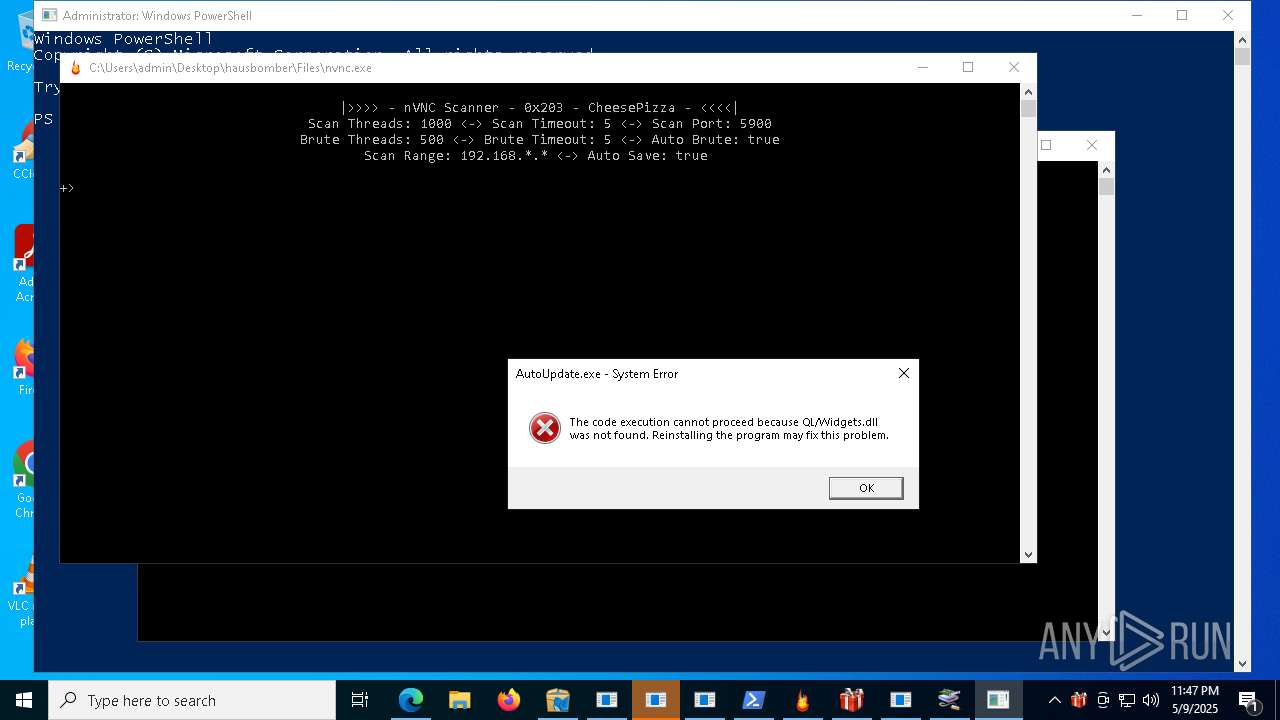The image size is (1280, 720).
Task: Open Task View from the taskbar
Action: [360, 700]
